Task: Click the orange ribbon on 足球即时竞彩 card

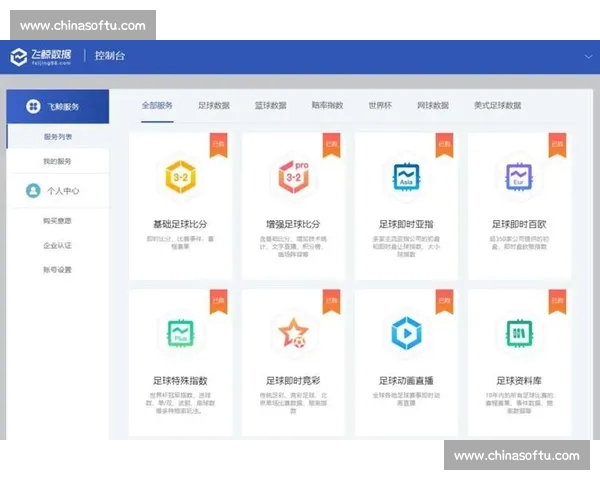Action: (331, 302)
